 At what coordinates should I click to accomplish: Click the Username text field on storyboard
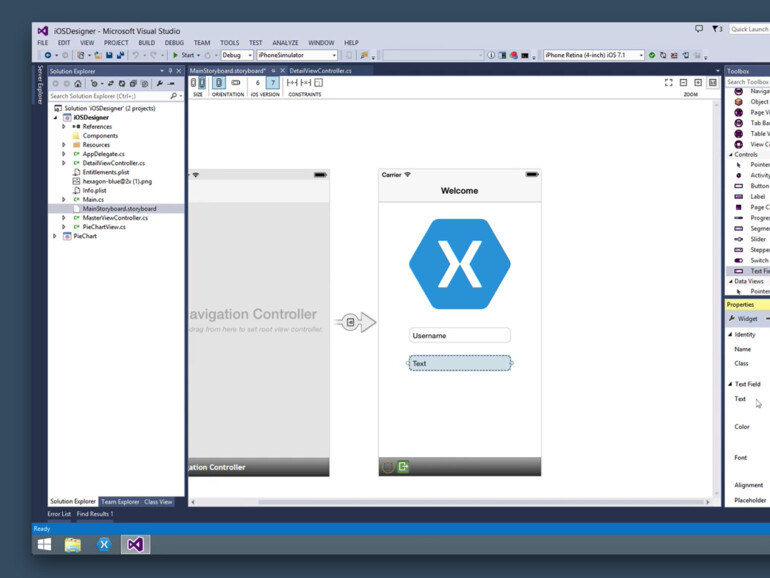(459, 335)
